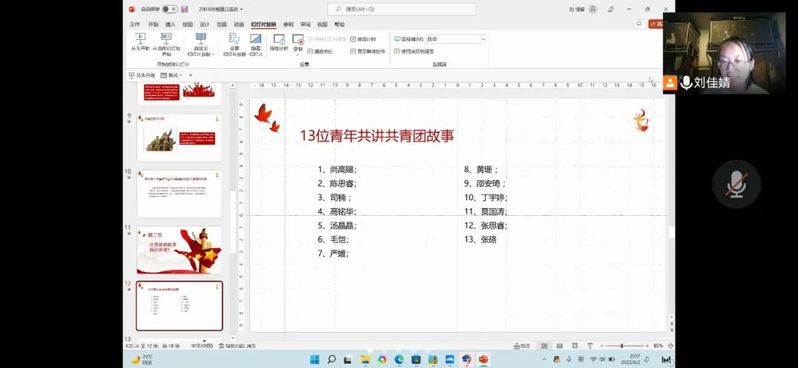The width and height of the screenshot is (798, 368).
Task: Open Notes pane from status bar
Action: (x=522, y=346)
